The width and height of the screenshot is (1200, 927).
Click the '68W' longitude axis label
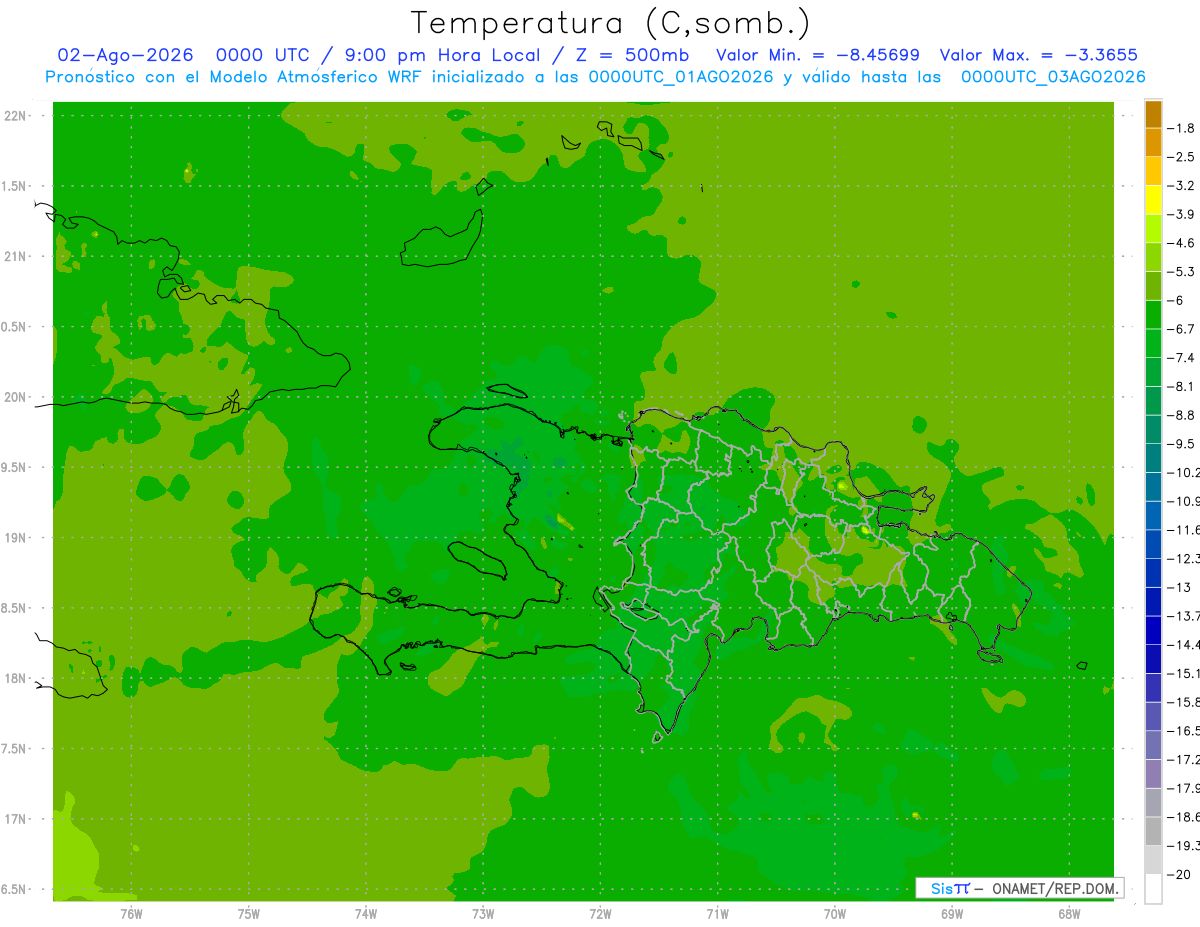pos(1069,914)
